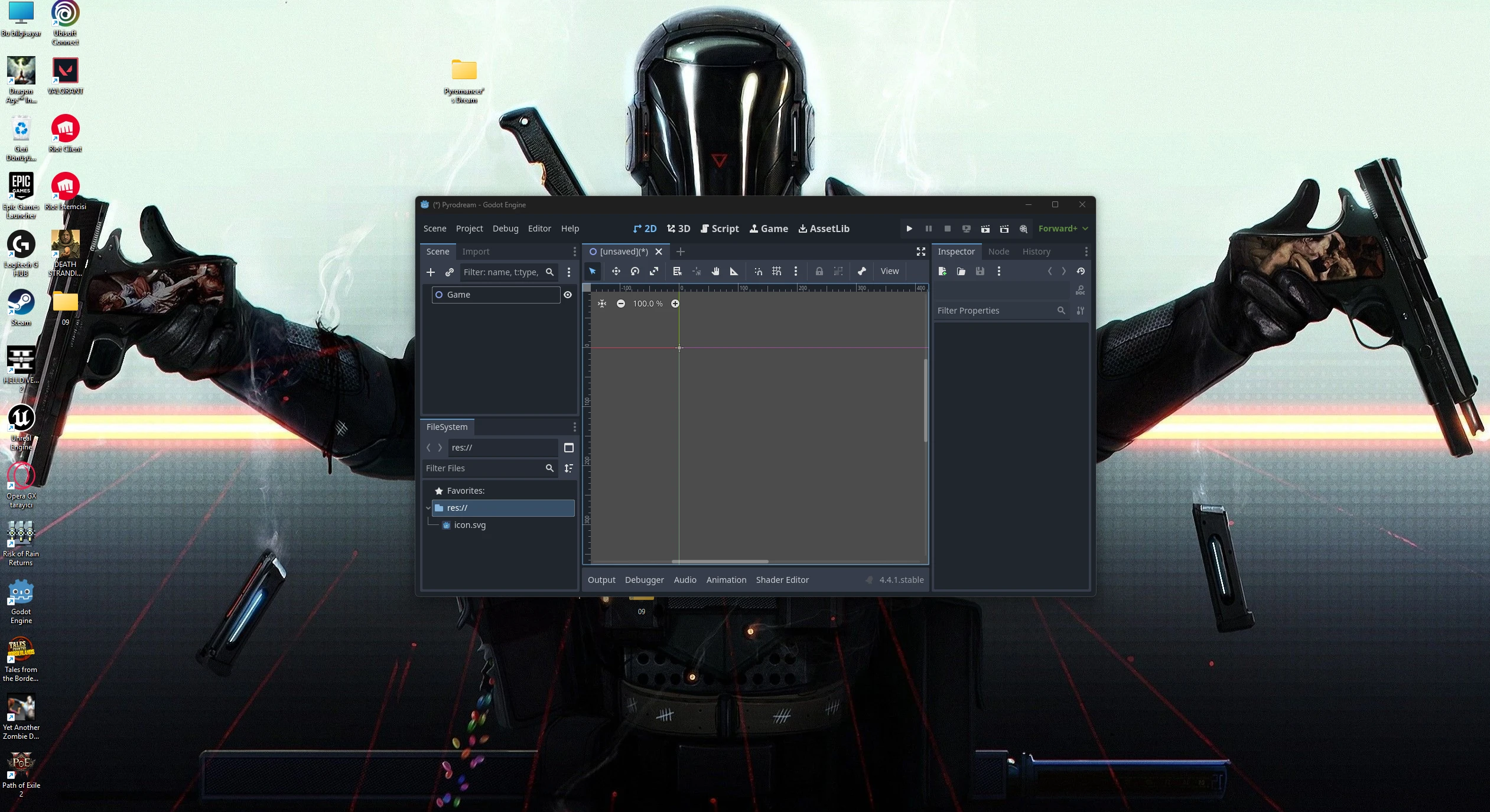Close the [unsaved](*) scene tab

tap(659, 252)
